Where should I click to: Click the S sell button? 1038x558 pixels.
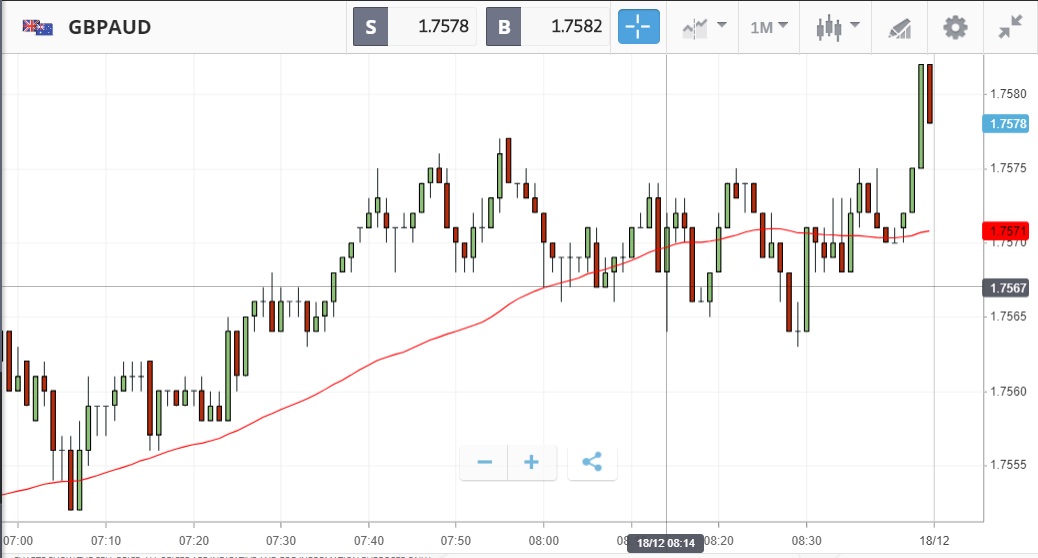(370, 27)
